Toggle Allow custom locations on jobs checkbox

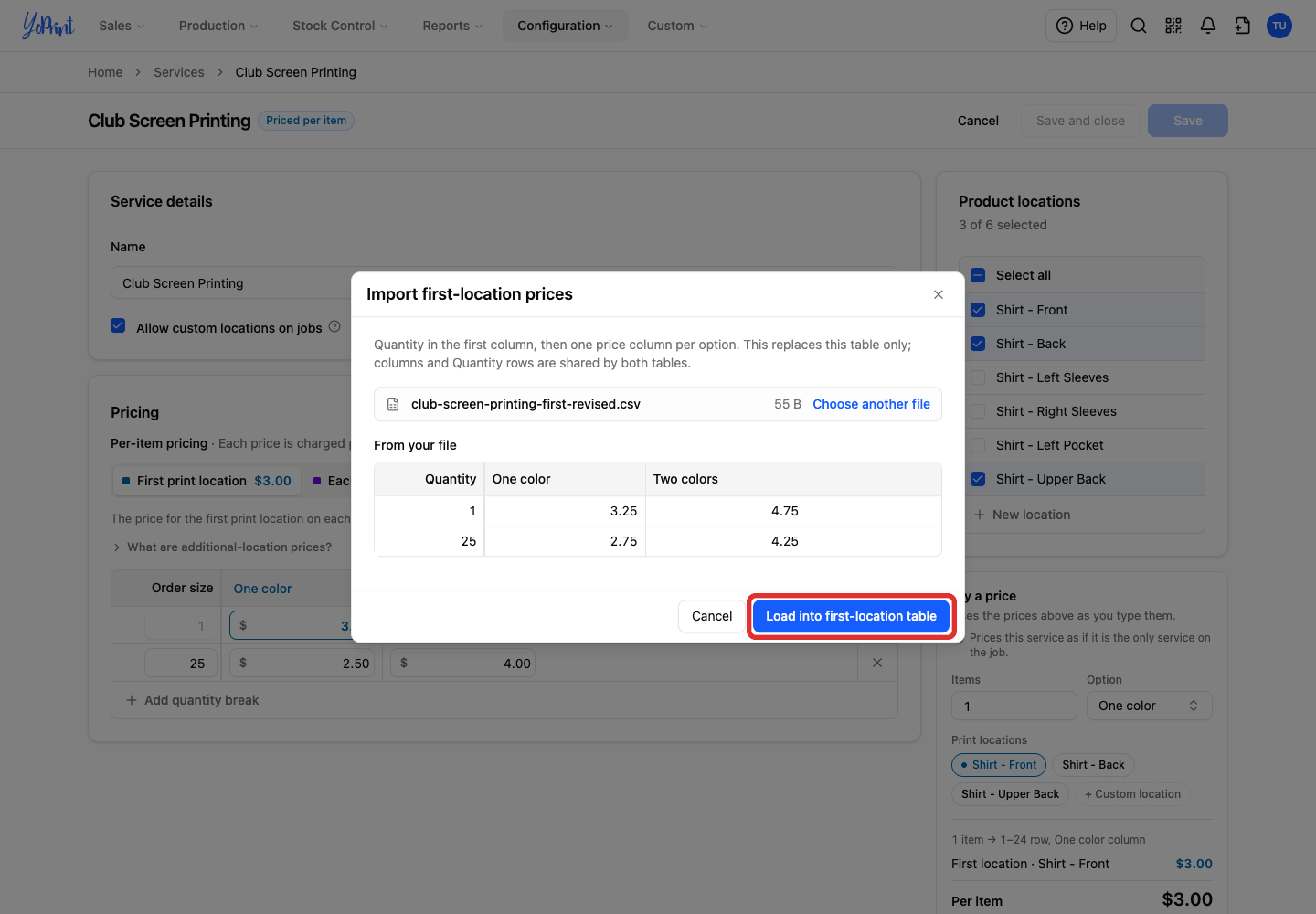coord(118,325)
